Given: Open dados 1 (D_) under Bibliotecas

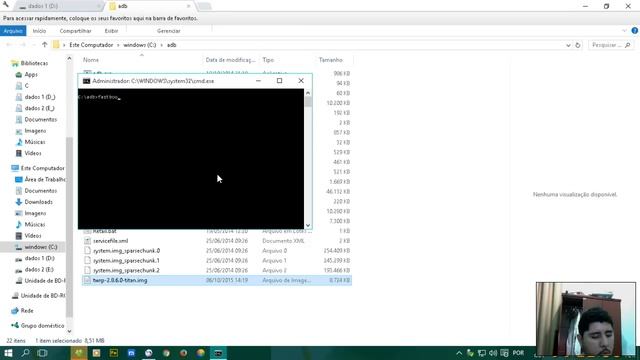Looking at the screenshot, I should 40,97.
